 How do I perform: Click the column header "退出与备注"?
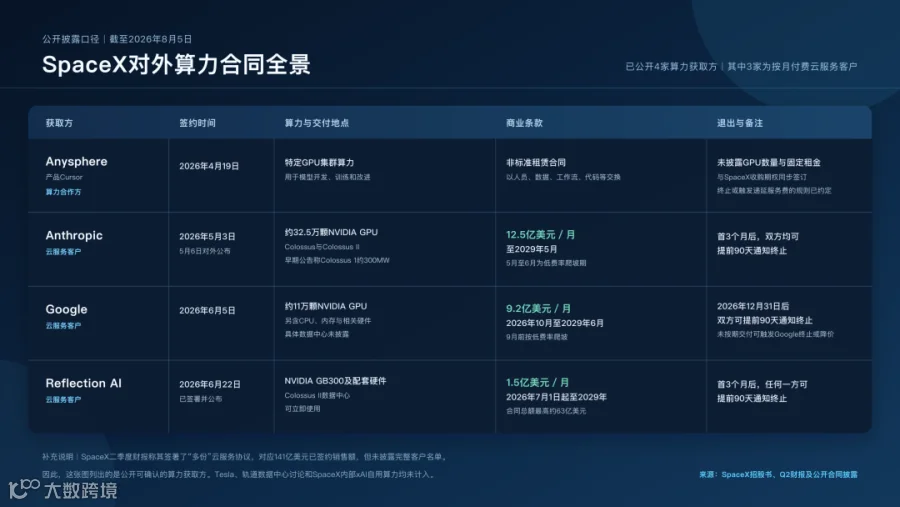tap(740, 123)
